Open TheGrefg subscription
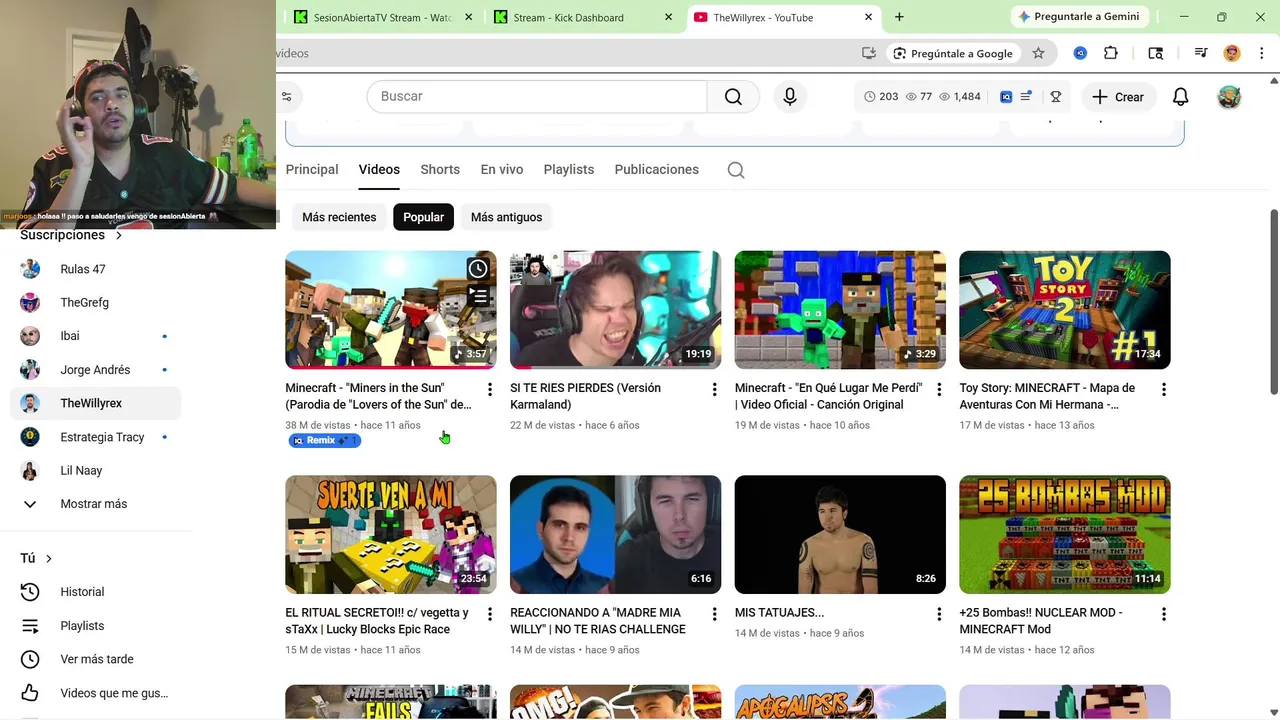 tap(95, 303)
